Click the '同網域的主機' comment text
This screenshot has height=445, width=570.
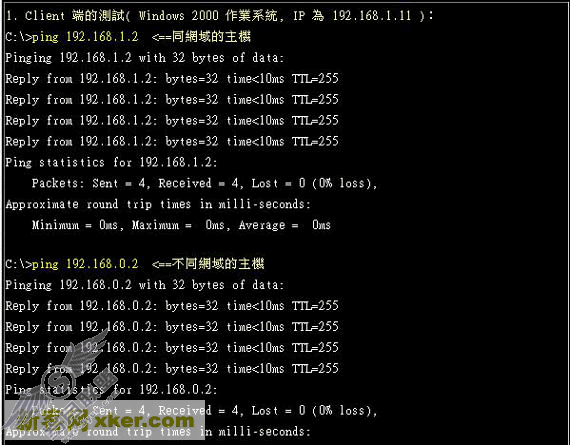[x=211, y=37]
